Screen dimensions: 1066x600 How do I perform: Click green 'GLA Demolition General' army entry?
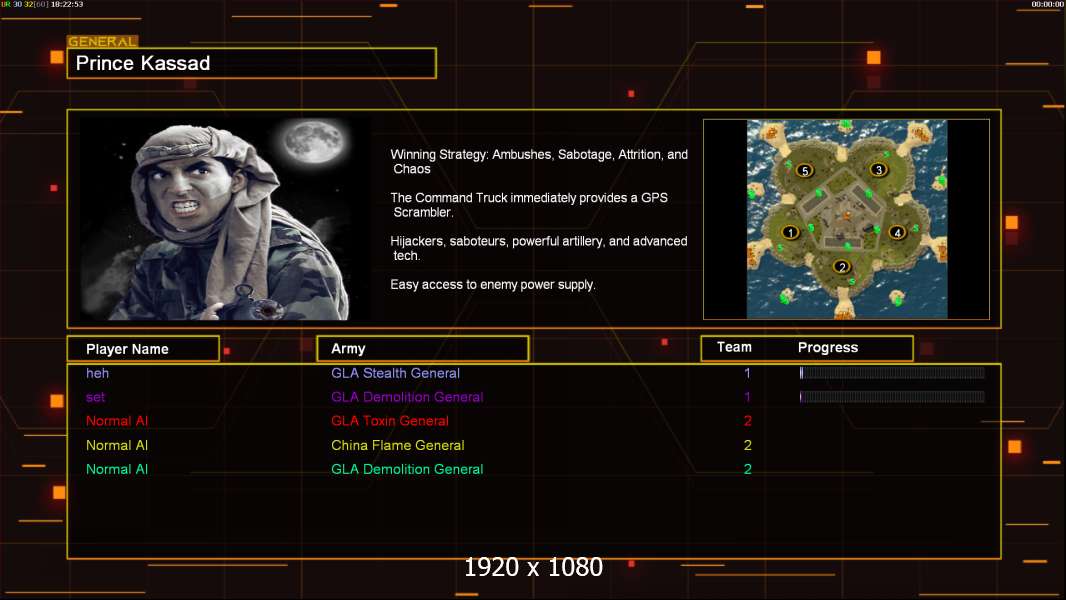tap(407, 469)
